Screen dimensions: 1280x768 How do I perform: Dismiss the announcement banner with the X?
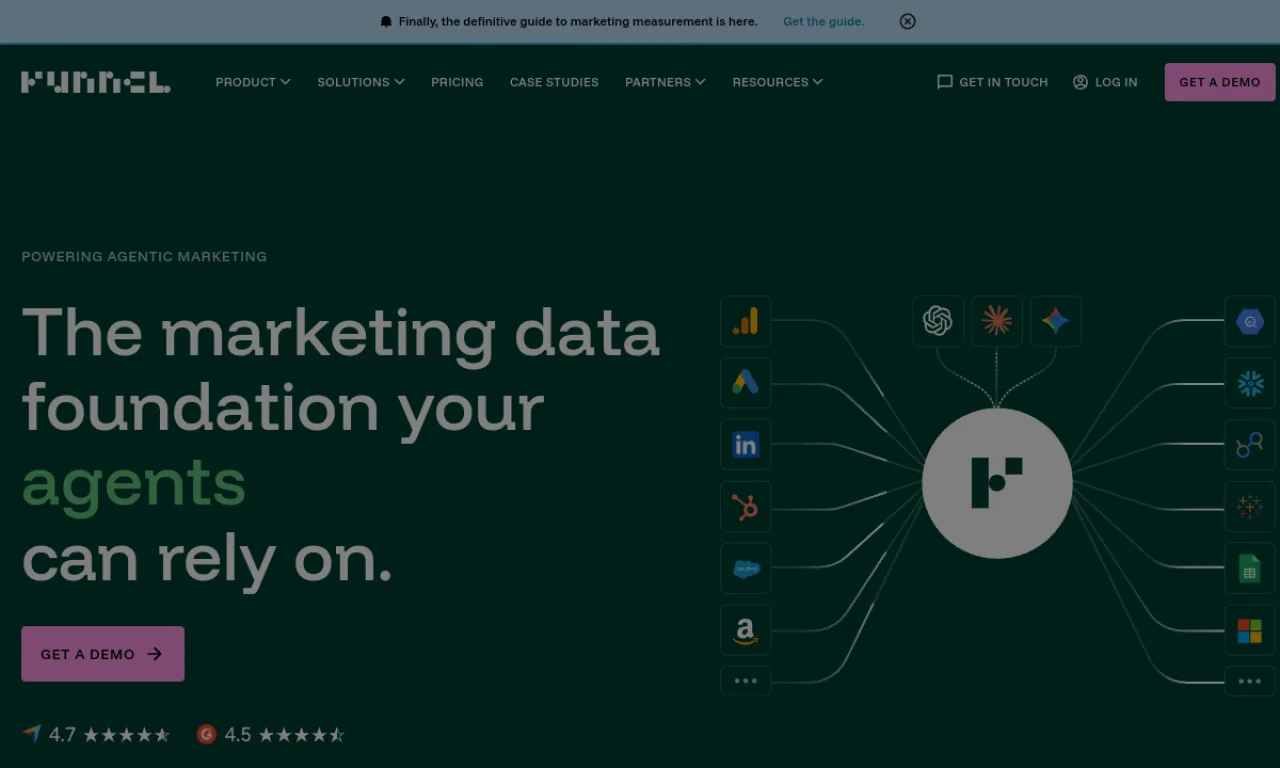tap(907, 21)
